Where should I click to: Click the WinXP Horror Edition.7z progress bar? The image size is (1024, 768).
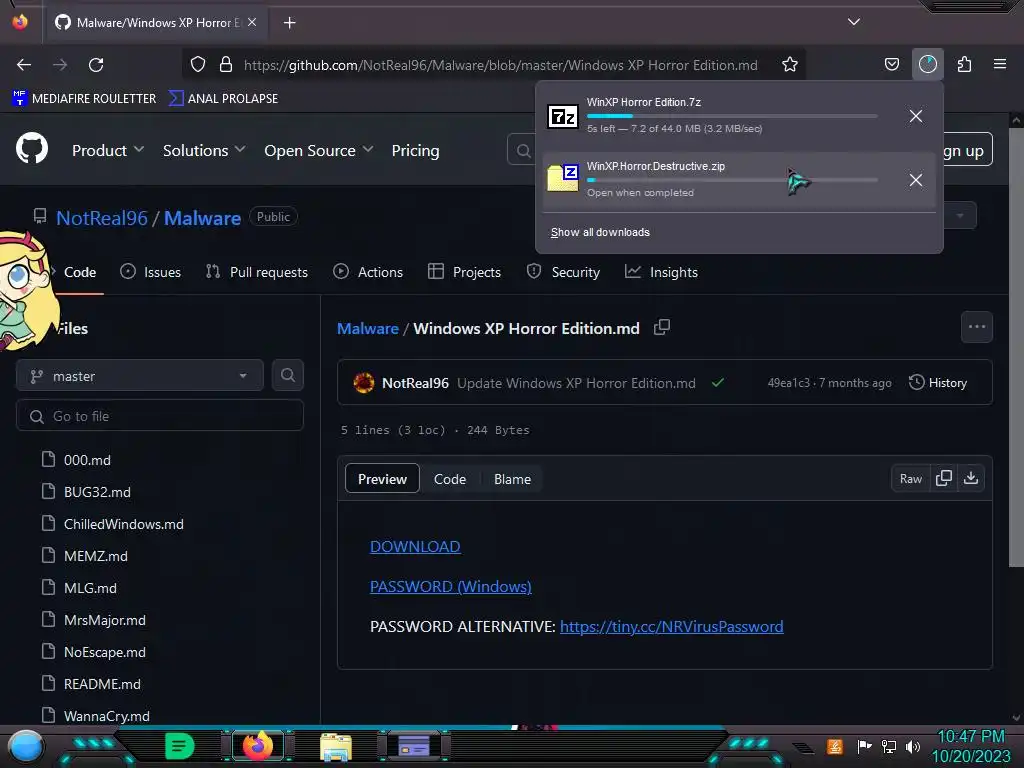(732, 116)
